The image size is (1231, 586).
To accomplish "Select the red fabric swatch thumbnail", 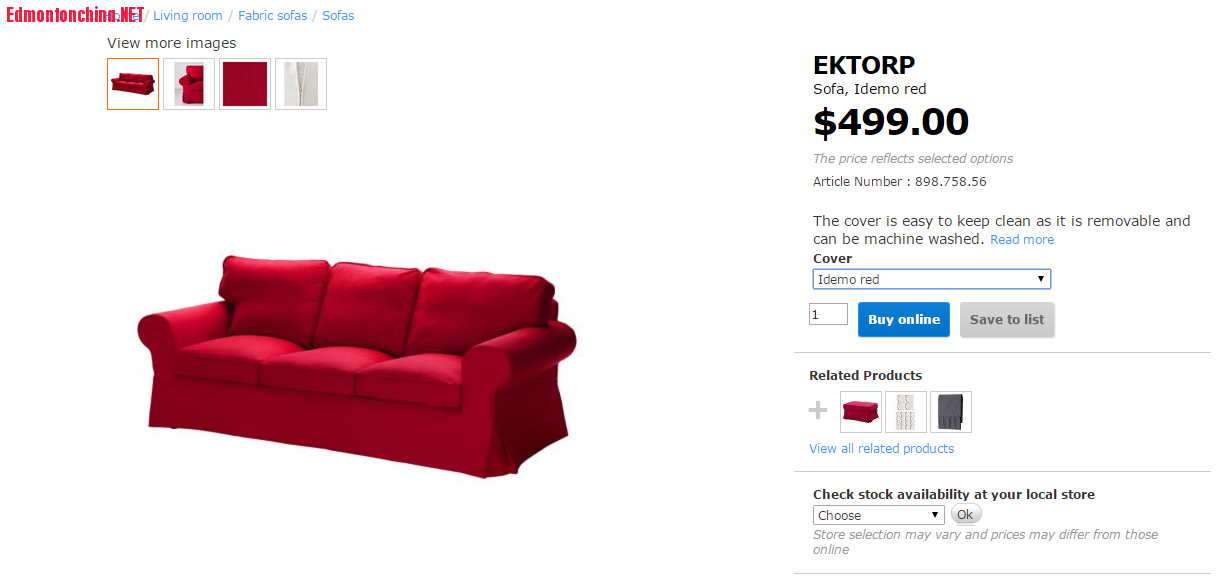I will coord(245,84).
